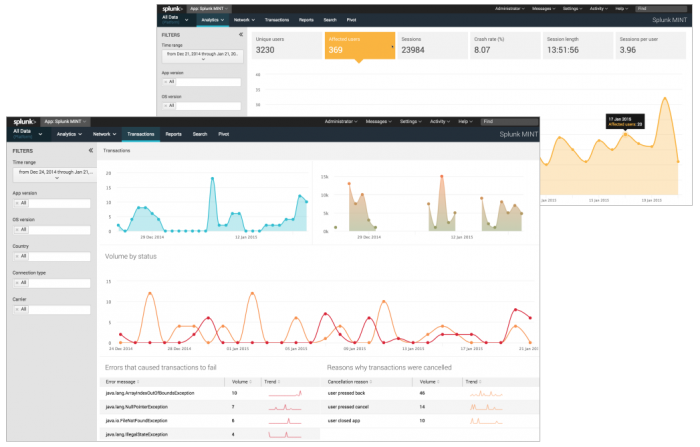Click the user pressed back cancellation row
700x447 pixels.
point(429,393)
